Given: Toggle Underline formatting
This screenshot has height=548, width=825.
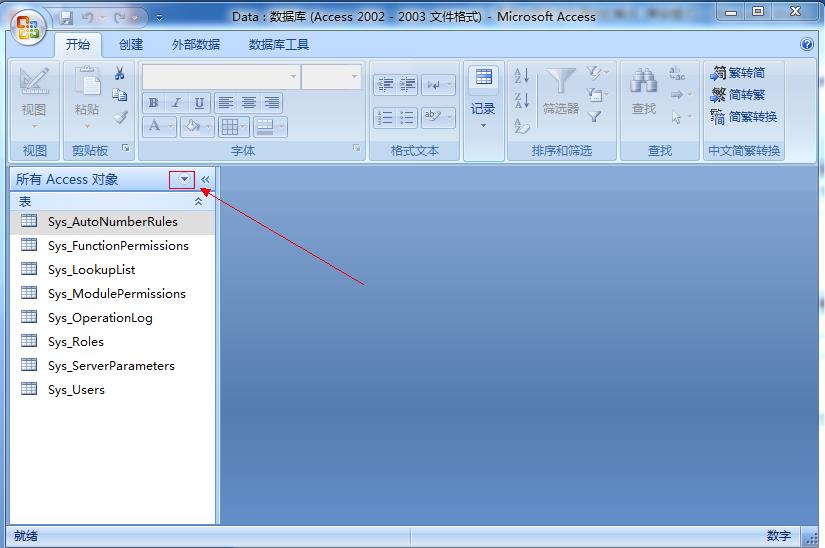Looking at the screenshot, I should [199, 103].
